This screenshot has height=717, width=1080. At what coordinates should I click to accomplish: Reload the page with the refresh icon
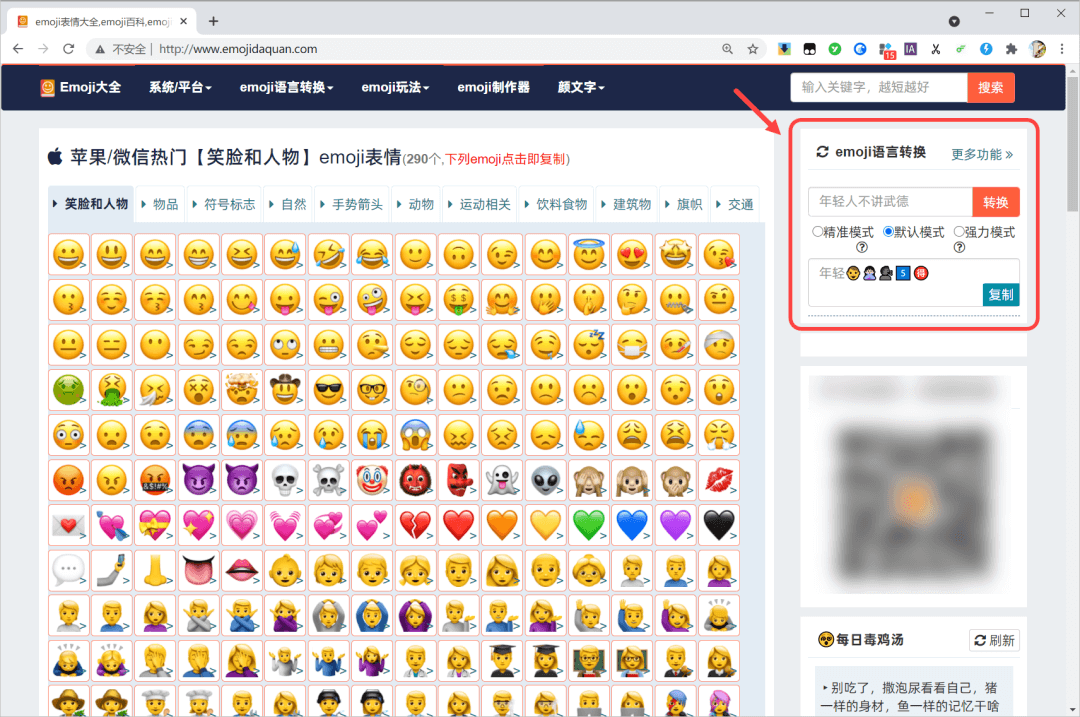pyautogui.click(x=68, y=49)
